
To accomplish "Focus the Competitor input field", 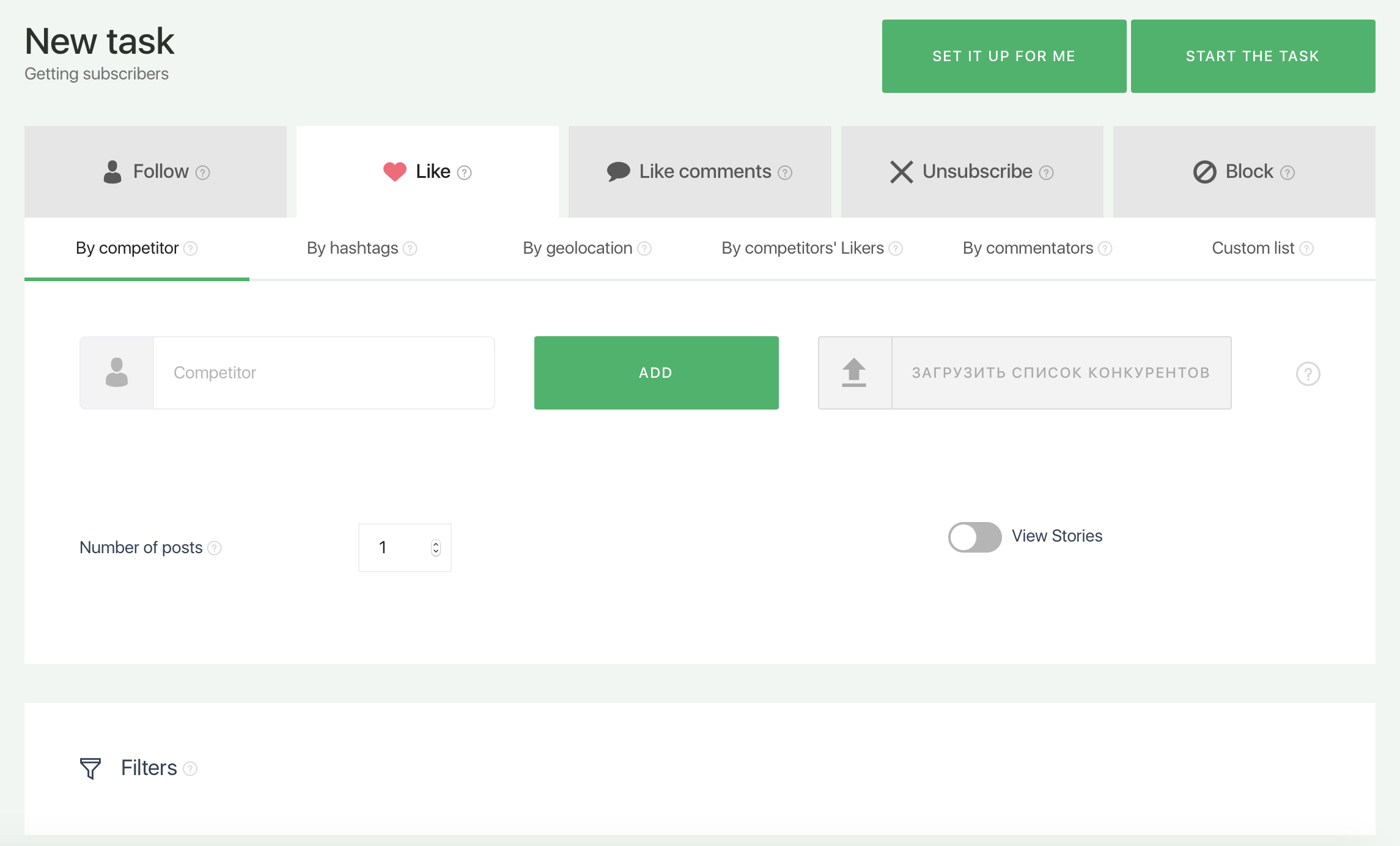I will pos(324,373).
